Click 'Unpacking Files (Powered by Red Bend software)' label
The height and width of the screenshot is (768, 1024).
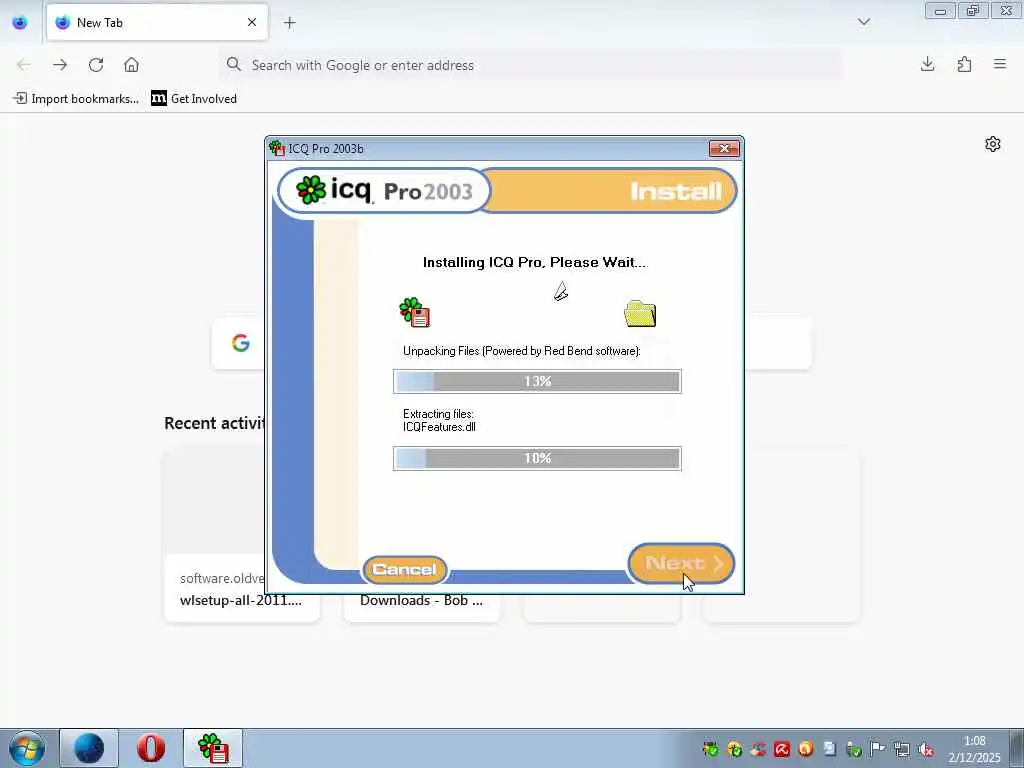pos(522,351)
